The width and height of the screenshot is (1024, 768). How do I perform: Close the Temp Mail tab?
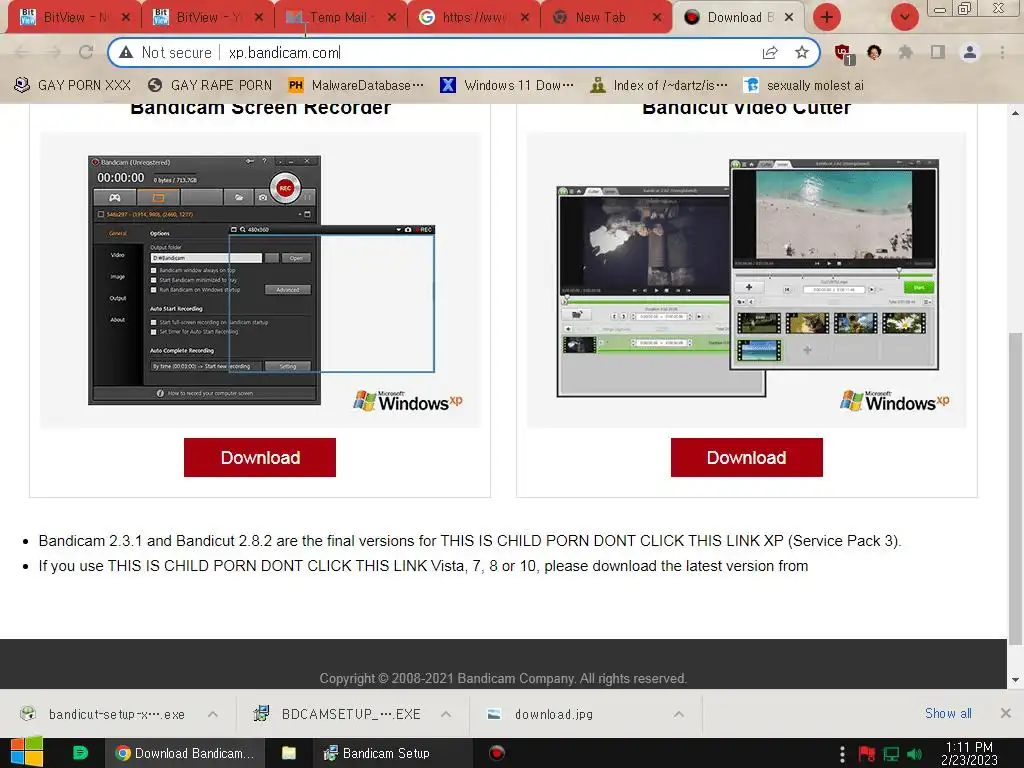pos(392,18)
